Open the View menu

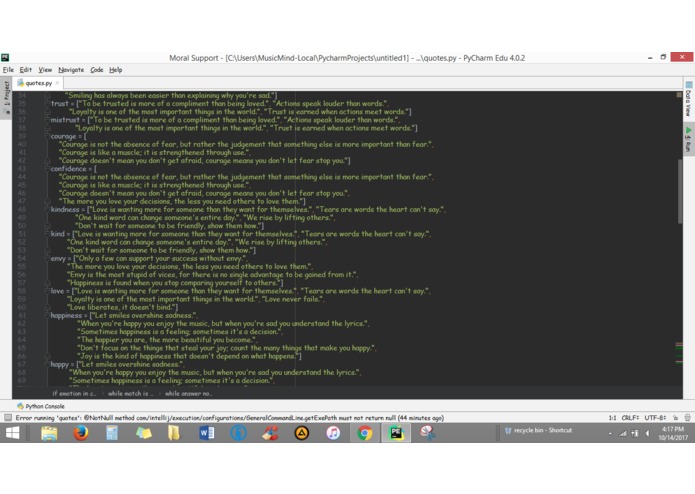45,70
